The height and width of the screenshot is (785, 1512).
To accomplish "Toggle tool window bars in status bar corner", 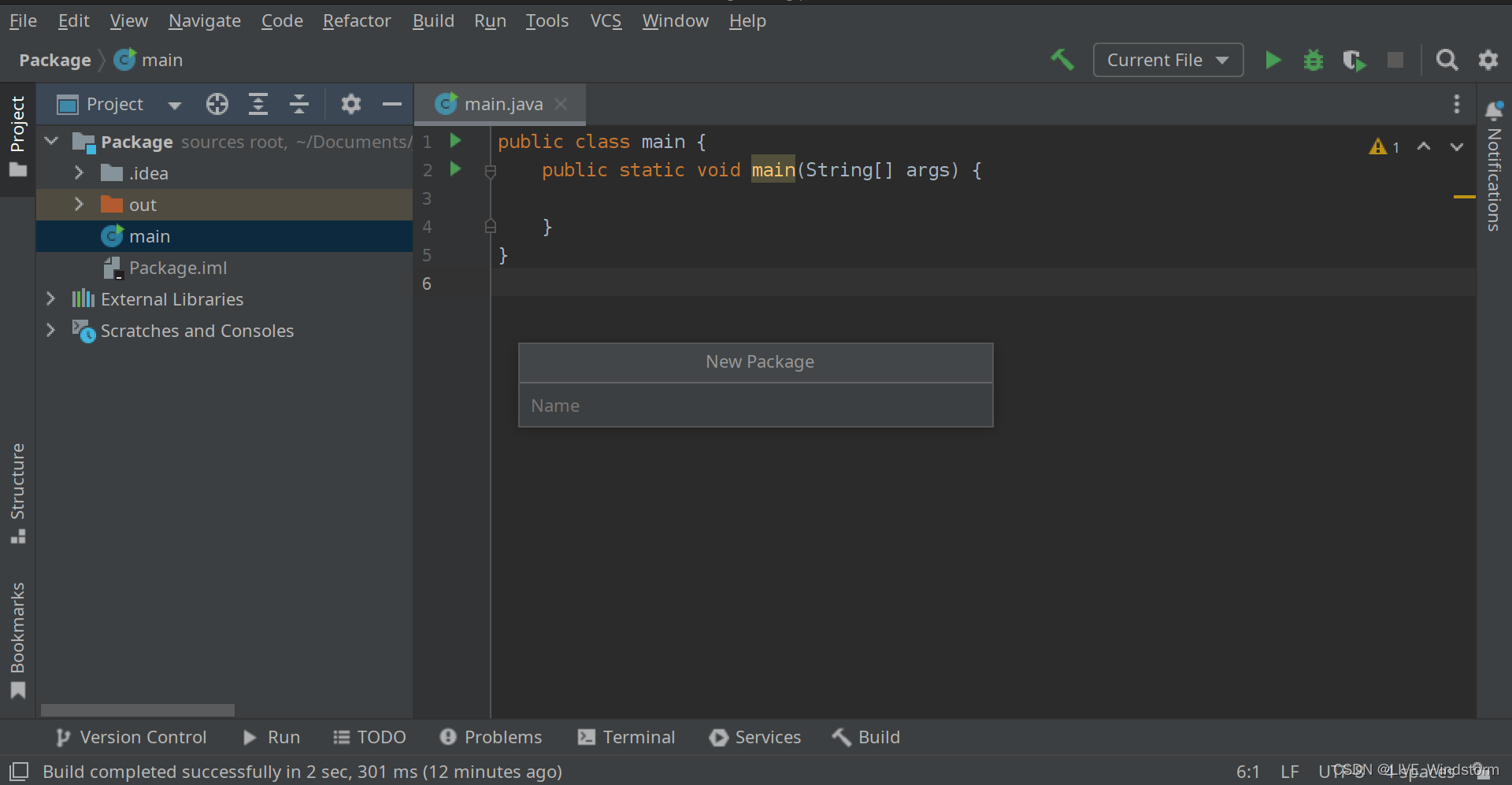I will coord(19,772).
